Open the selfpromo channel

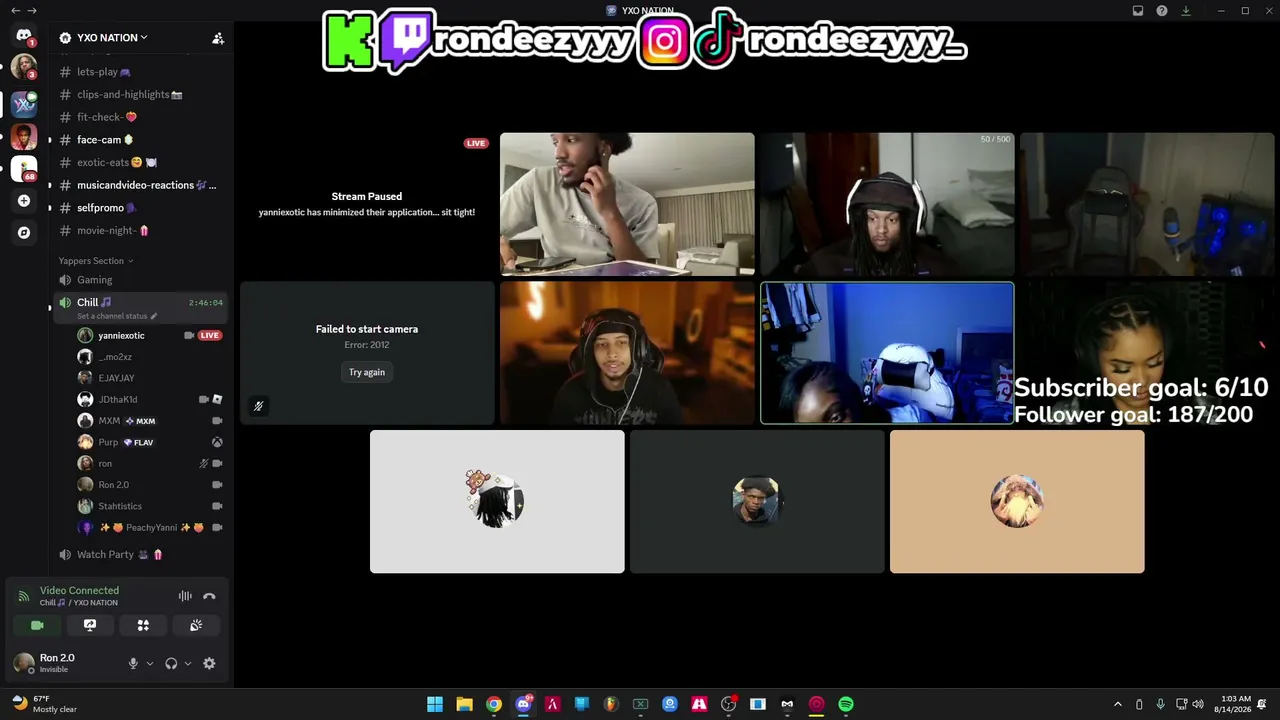point(140,208)
